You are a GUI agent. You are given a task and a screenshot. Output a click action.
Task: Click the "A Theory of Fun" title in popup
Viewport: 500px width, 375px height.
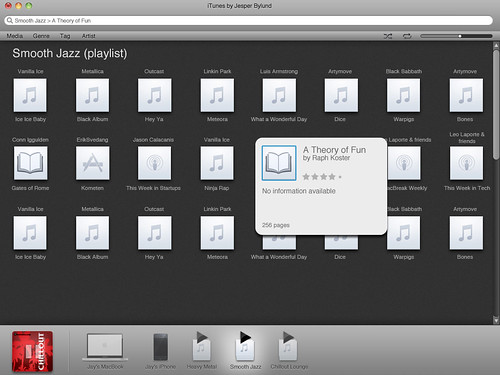[x=334, y=150]
